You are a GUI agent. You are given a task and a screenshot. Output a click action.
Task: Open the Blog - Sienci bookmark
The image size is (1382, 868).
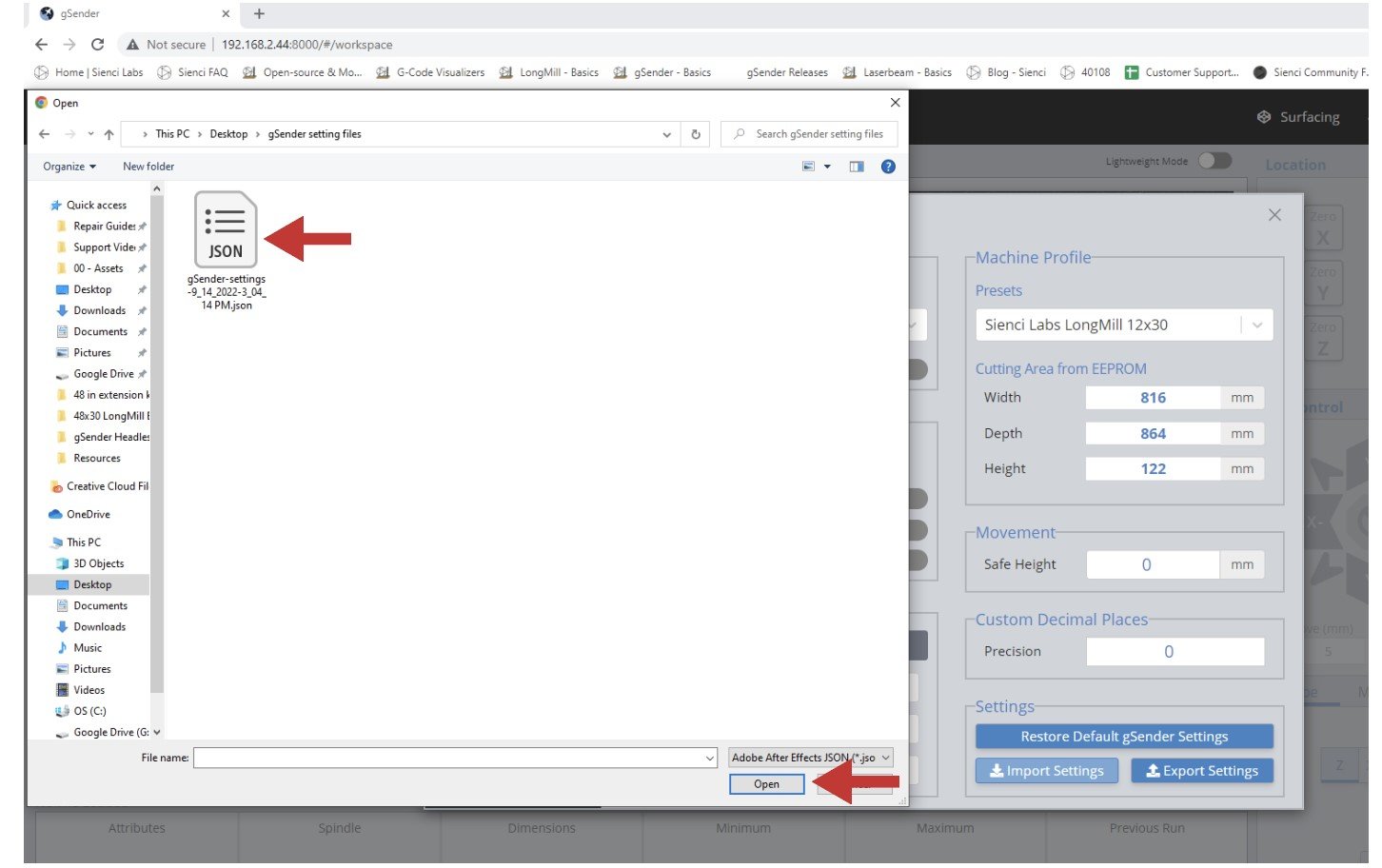tap(1006, 72)
